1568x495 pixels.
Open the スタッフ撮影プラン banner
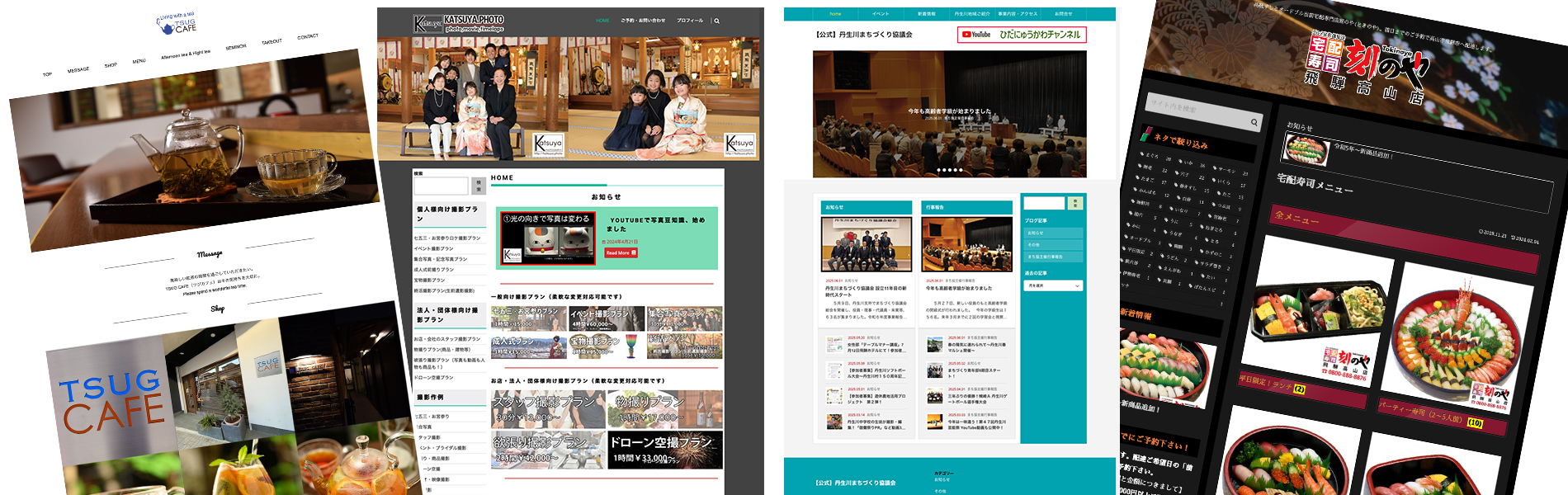(548, 409)
